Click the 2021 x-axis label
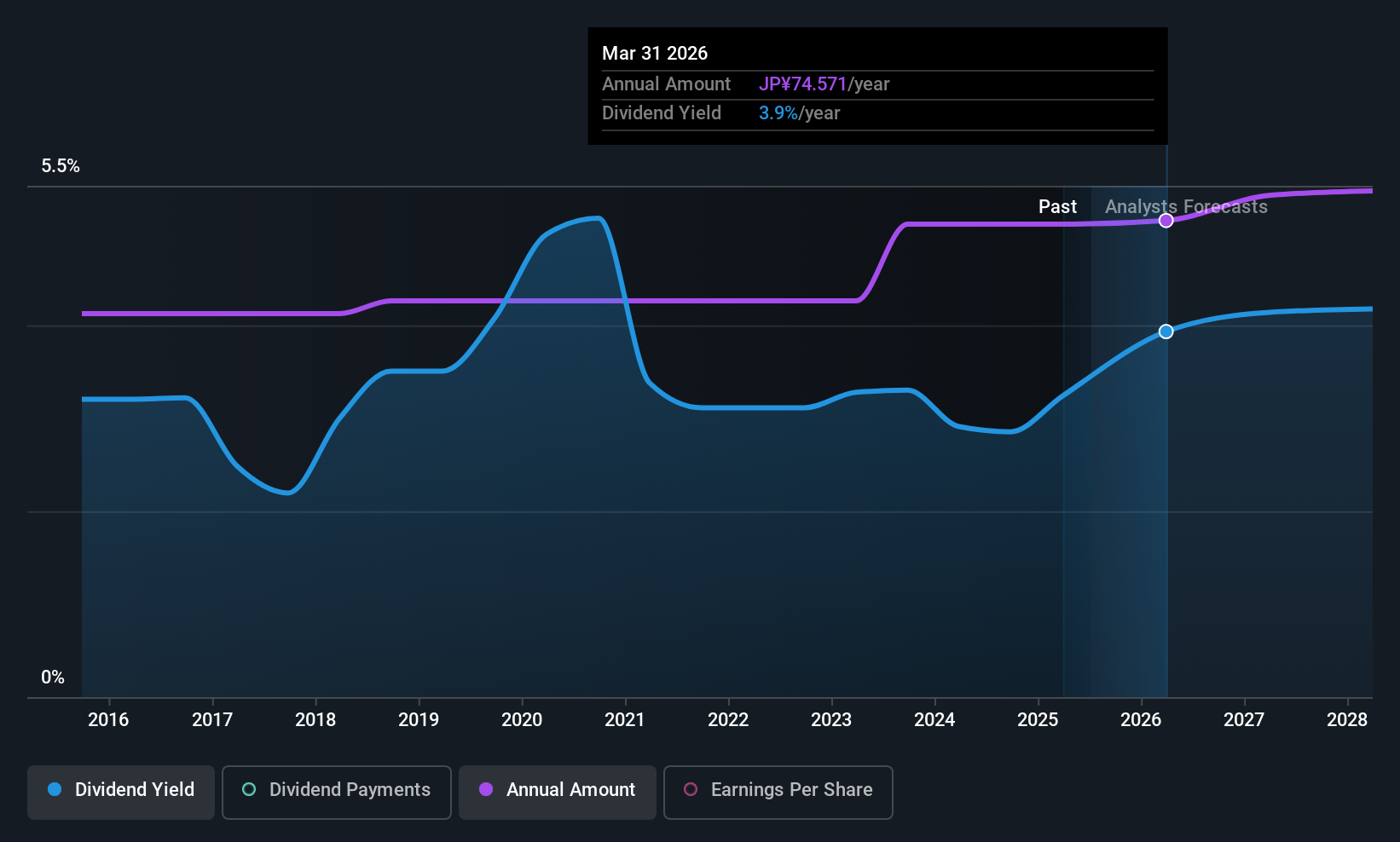Image resolution: width=1400 pixels, height=842 pixels. pos(625,720)
